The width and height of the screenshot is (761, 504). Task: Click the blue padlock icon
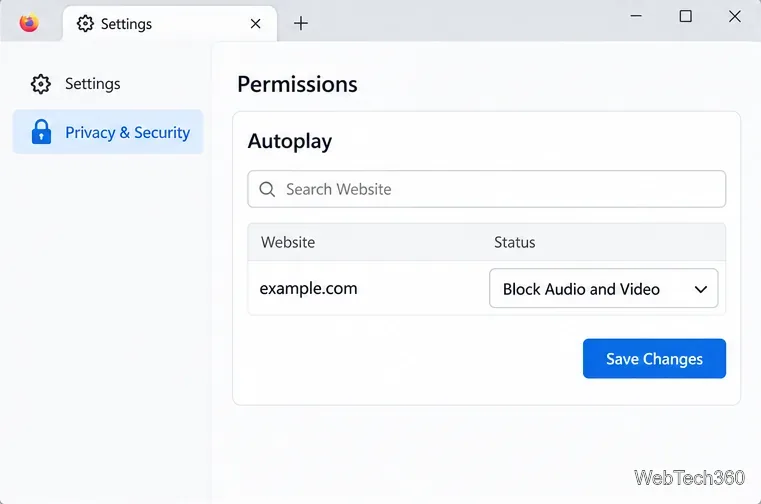click(41, 132)
